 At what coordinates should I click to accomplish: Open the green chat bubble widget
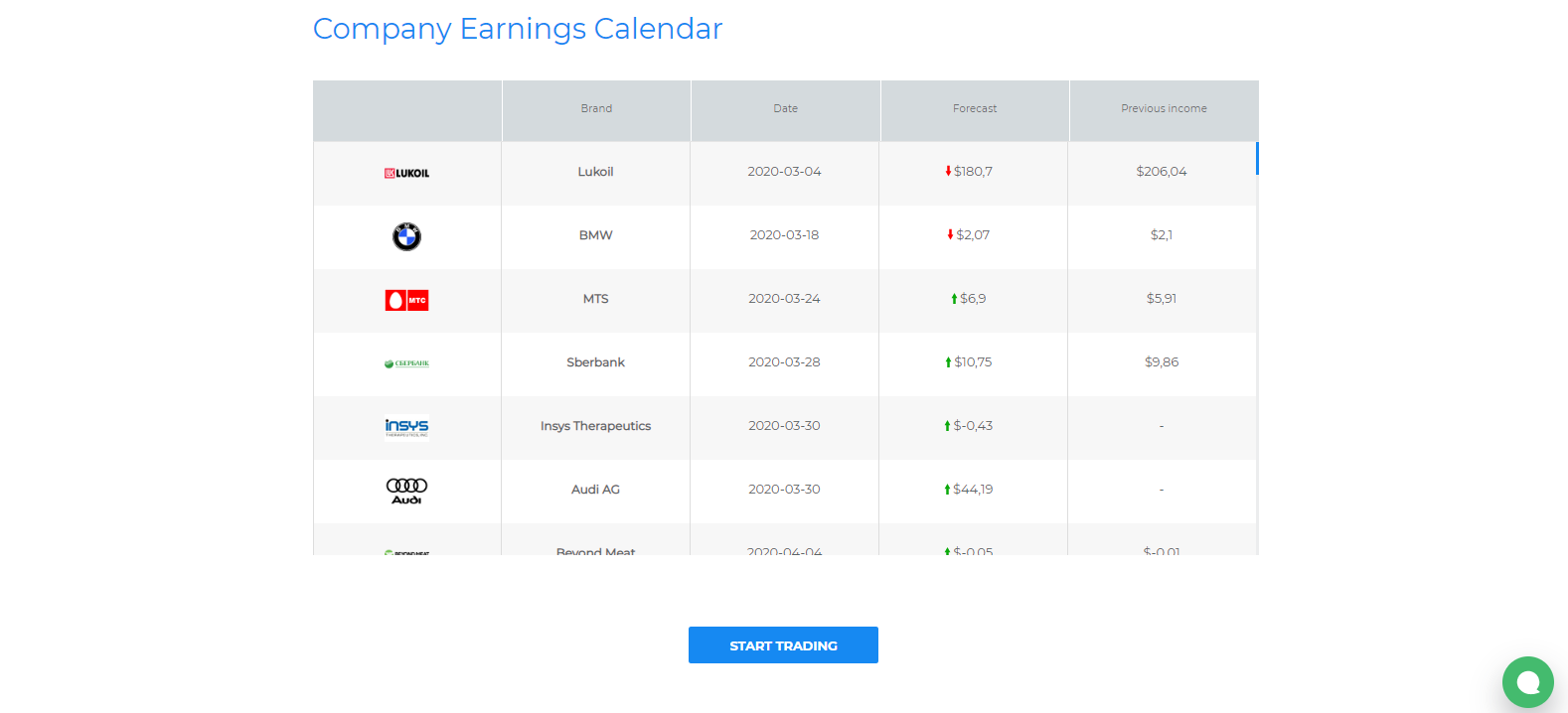[x=1527, y=682]
